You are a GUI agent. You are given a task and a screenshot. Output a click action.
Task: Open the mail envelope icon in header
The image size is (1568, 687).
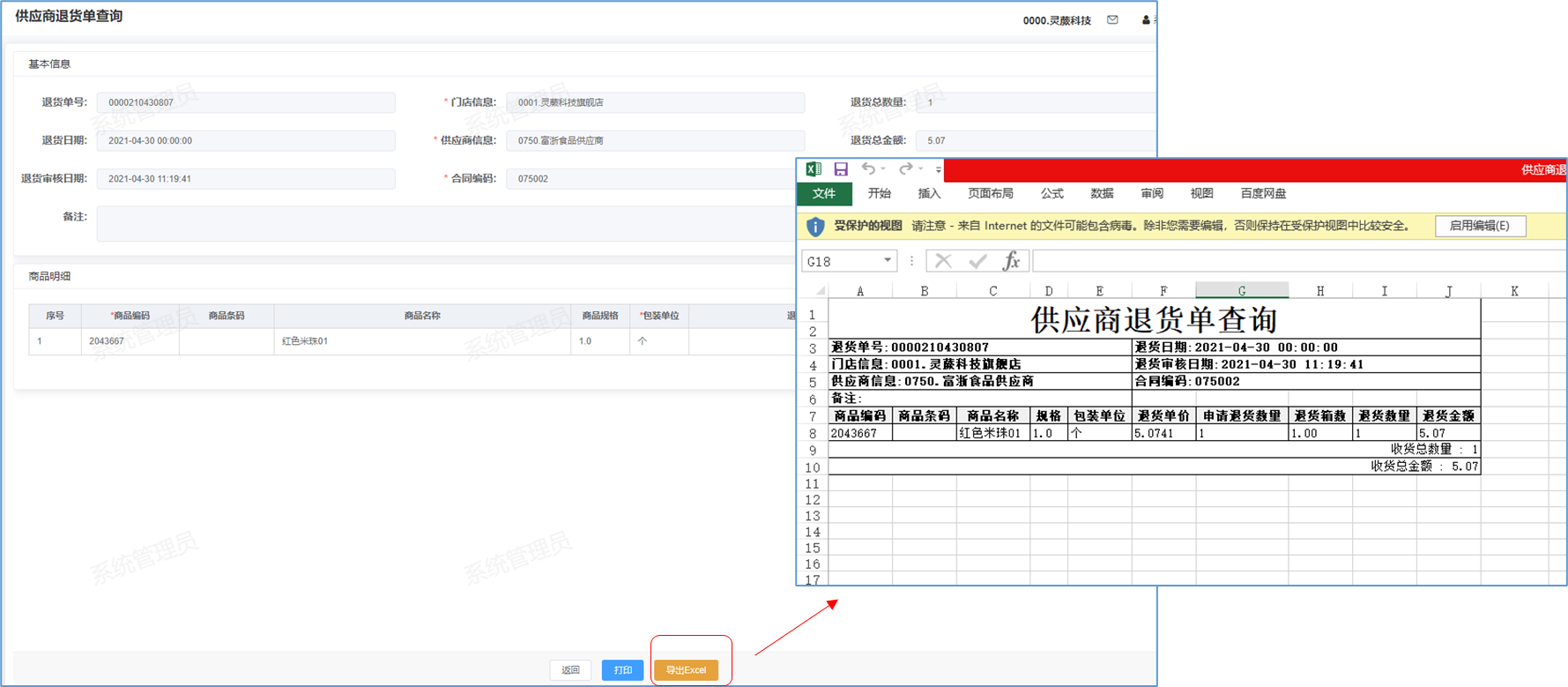1112,20
